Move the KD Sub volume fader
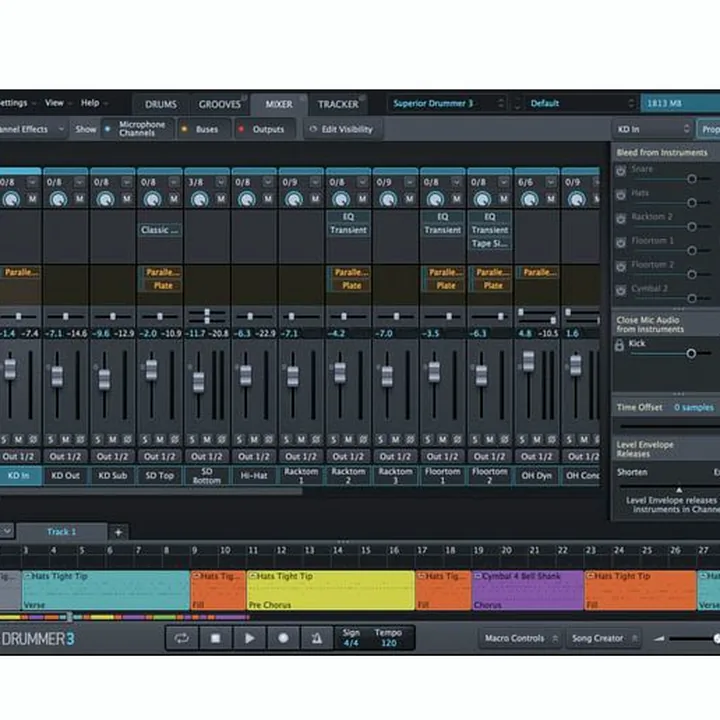The image size is (720, 720). coord(105,379)
